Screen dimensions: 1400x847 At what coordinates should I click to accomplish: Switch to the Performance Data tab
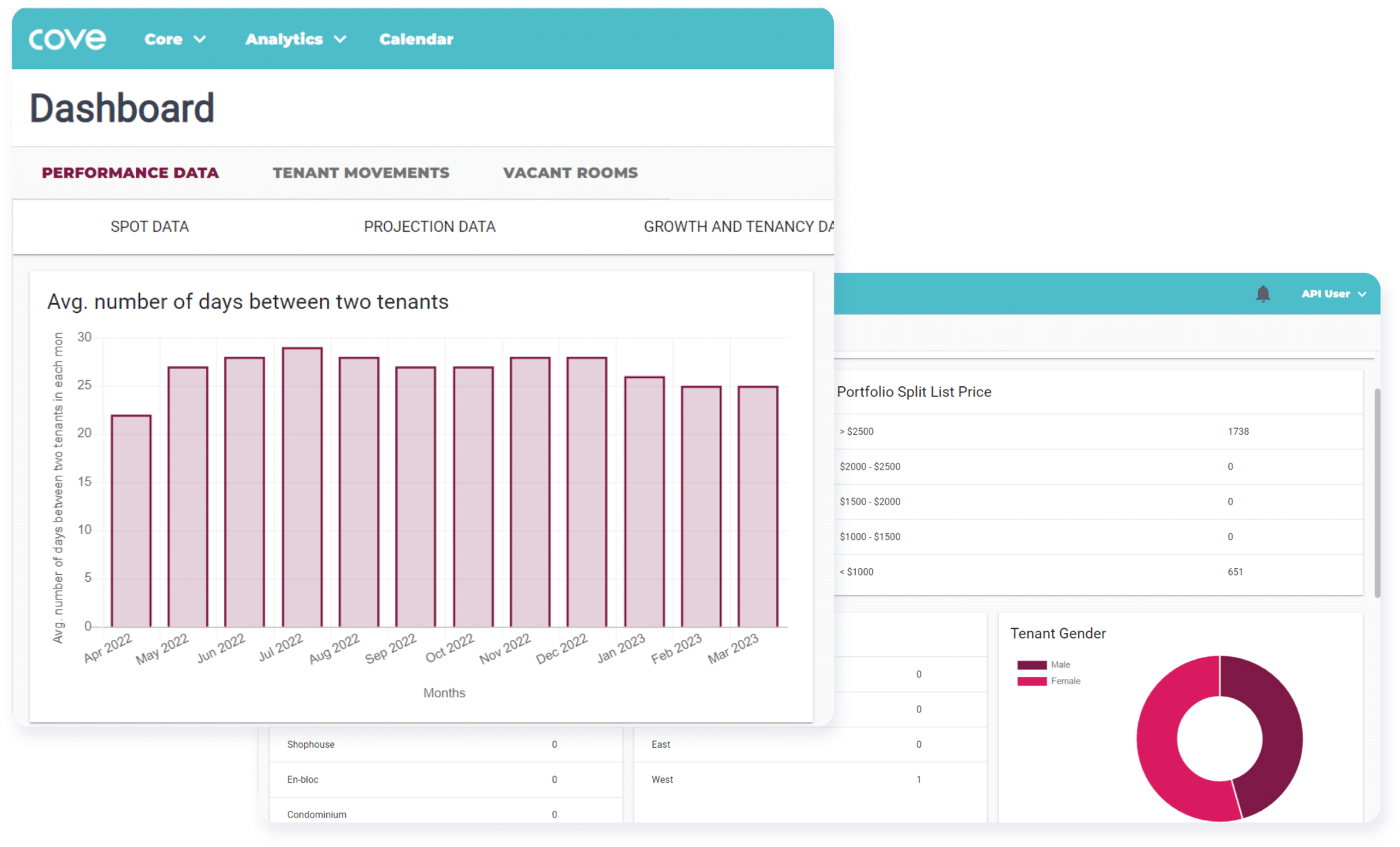(131, 173)
